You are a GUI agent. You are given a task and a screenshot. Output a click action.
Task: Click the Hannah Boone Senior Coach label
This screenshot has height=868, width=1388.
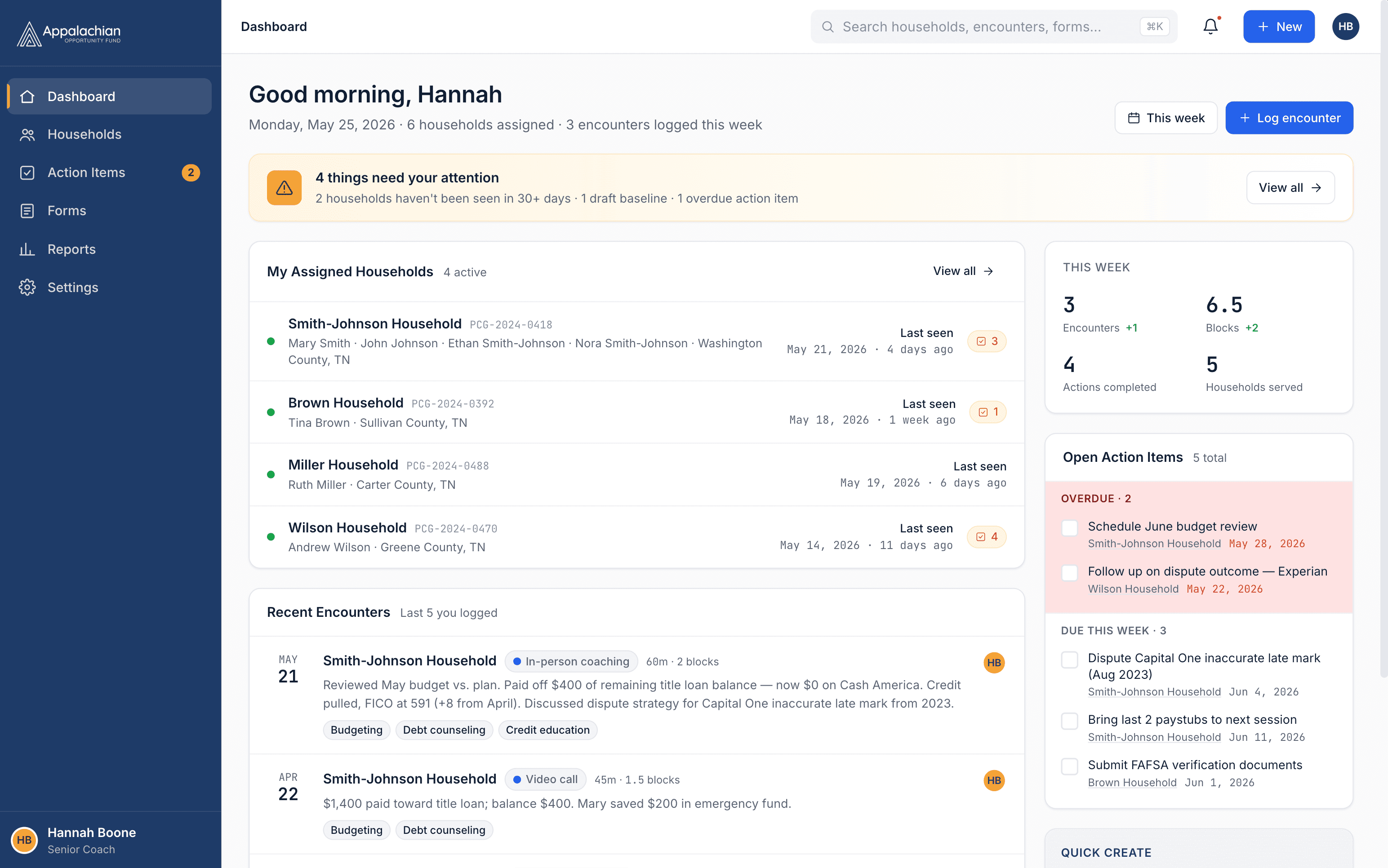pos(92,841)
